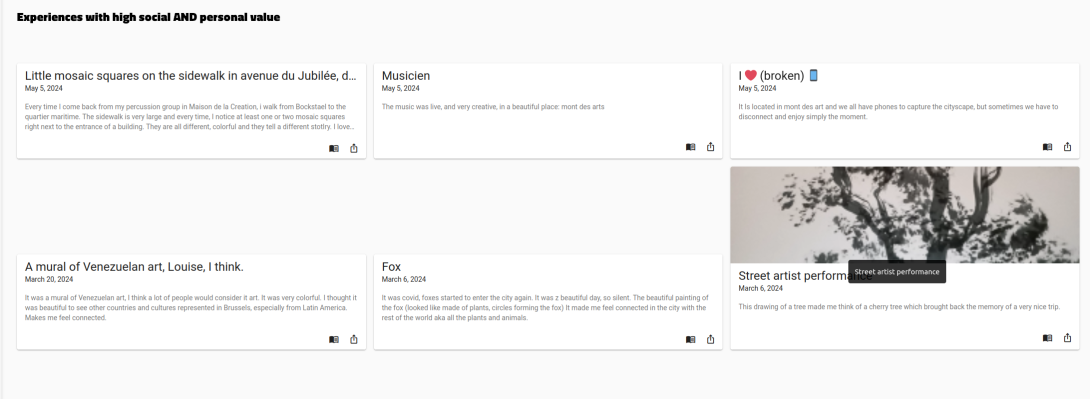Open read-more icon on I love (broken) phone card
1090x399 pixels.
1048,147
